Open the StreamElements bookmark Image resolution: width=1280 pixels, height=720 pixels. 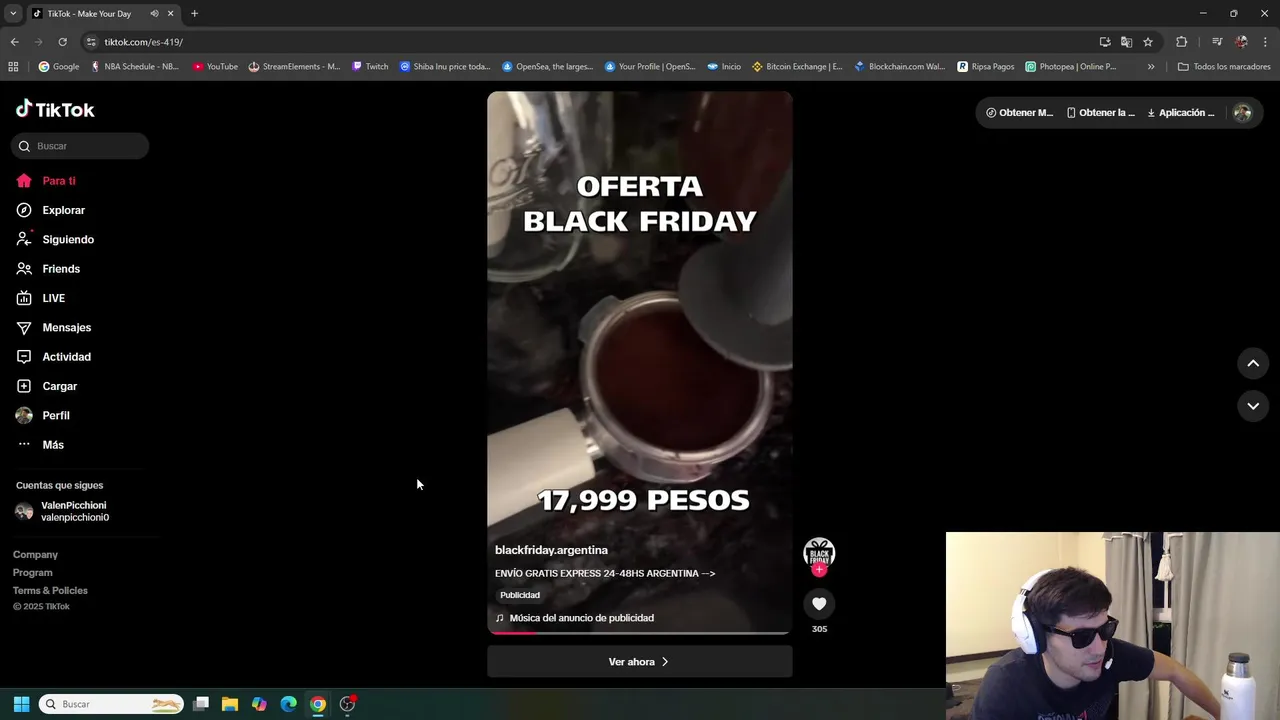coord(294,67)
